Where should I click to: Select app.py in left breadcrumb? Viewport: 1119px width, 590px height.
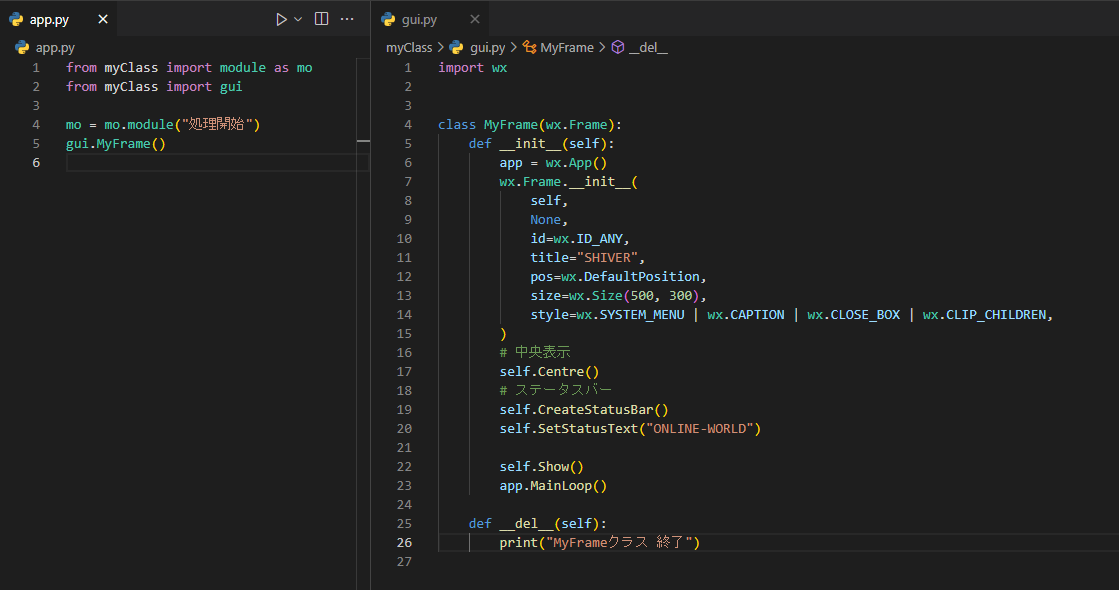tap(55, 48)
